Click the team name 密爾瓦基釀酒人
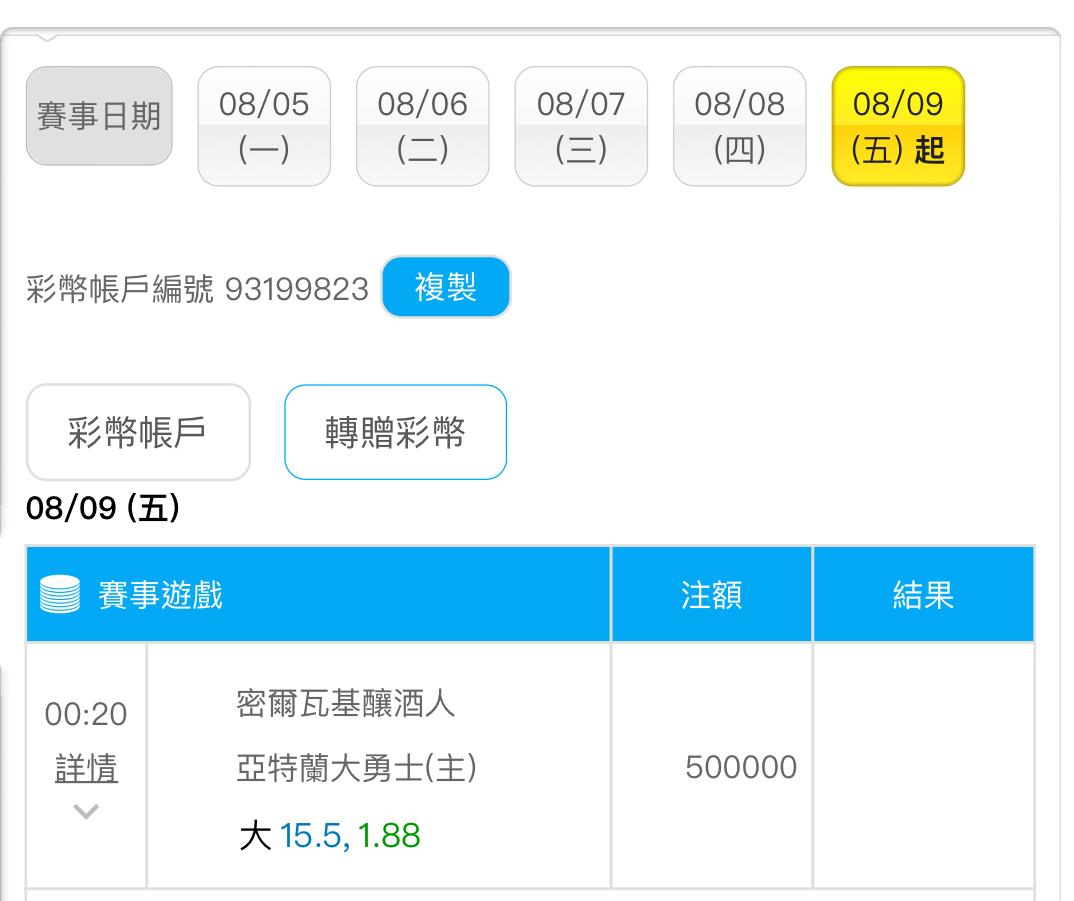Image resolution: width=1074 pixels, height=901 pixels. tap(346, 704)
